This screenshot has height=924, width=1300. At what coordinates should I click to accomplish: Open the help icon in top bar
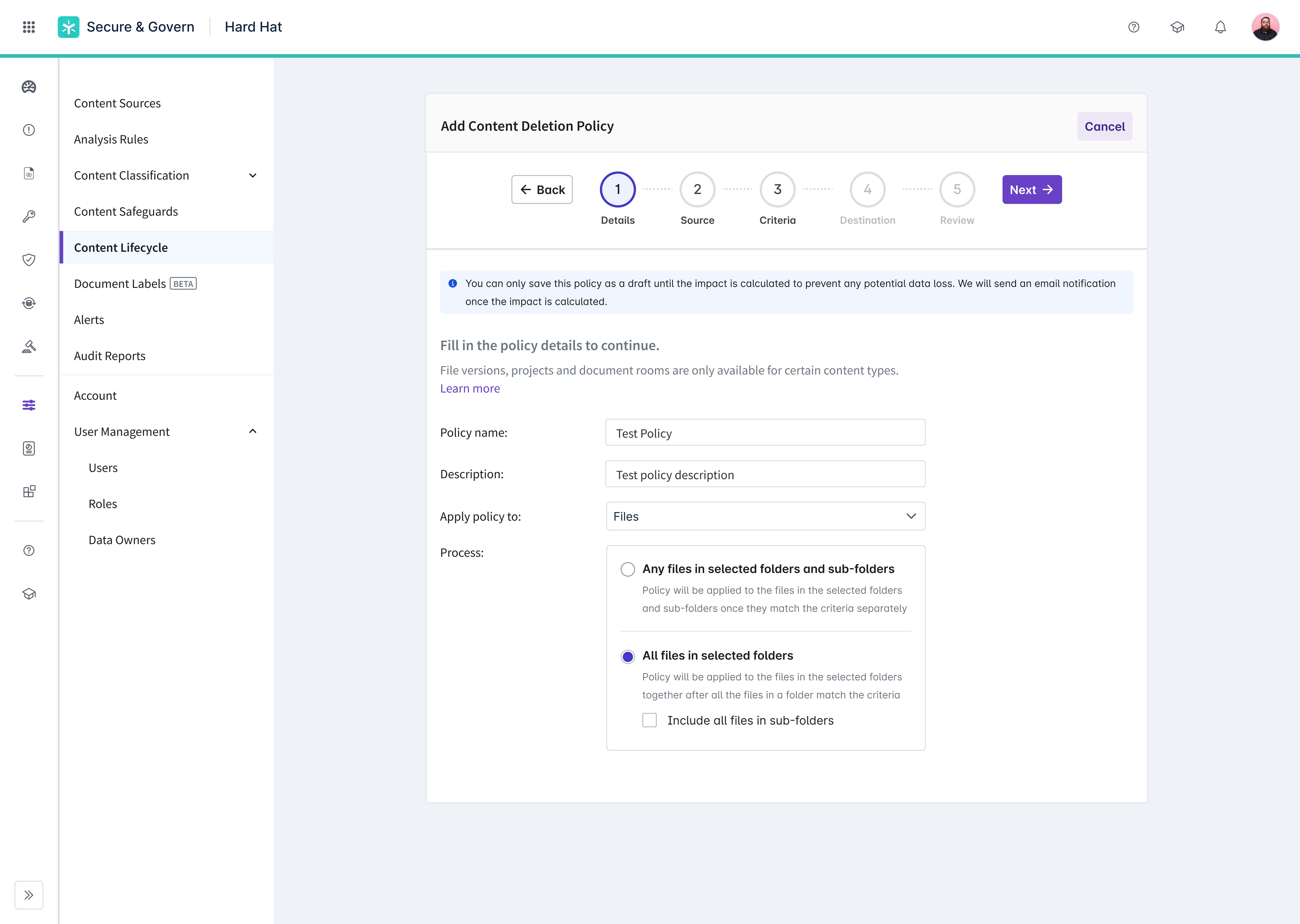(1134, 27)
